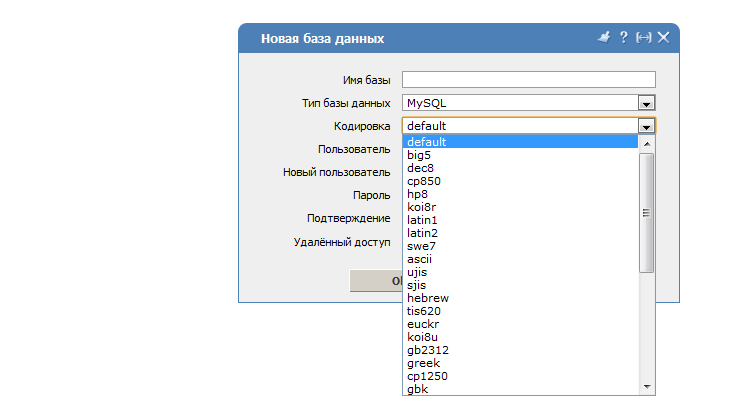Click scrollbar down arrow in encoding list
The image size is (740, 415).
647,387
